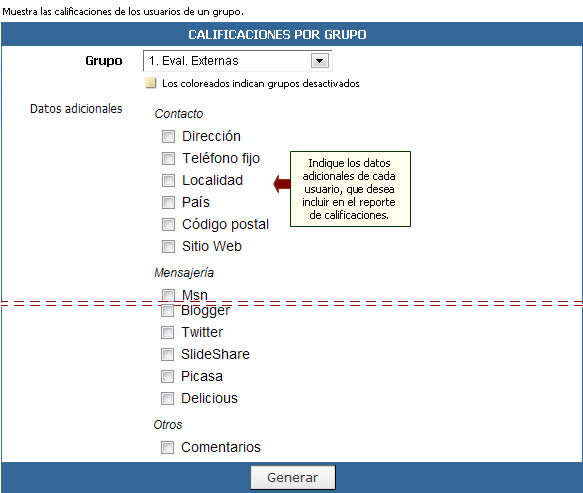The image size is (583, 493).
Task: Check the Twitter option
Action: click(167, 332)
